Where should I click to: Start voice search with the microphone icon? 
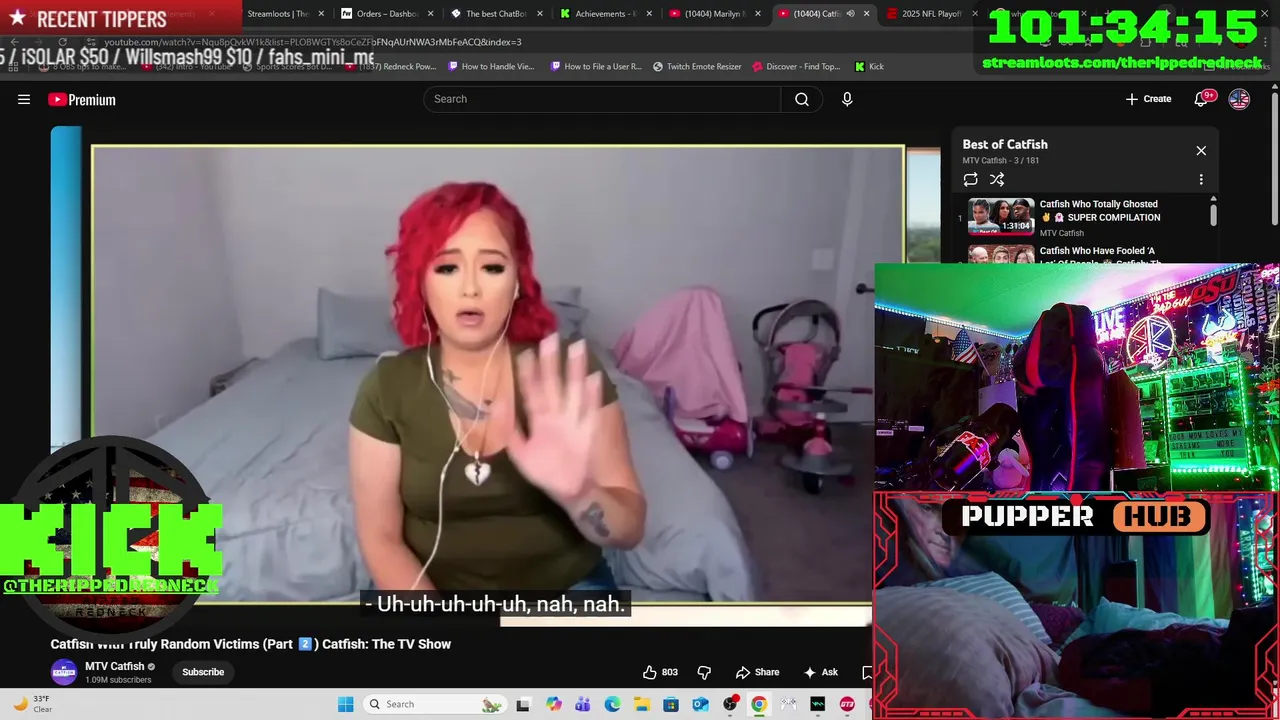tap(847, 99)
